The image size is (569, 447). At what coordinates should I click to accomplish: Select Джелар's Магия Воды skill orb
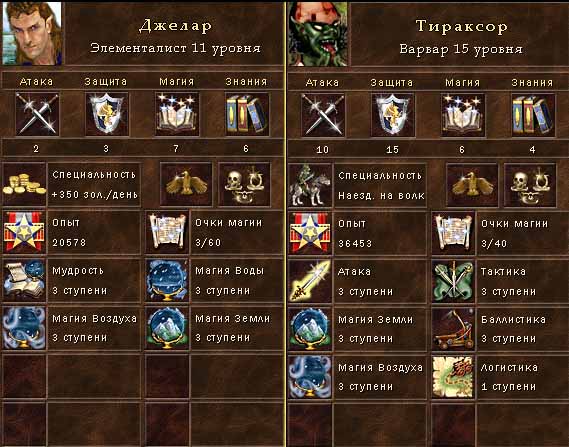click(x=167, y=280)
